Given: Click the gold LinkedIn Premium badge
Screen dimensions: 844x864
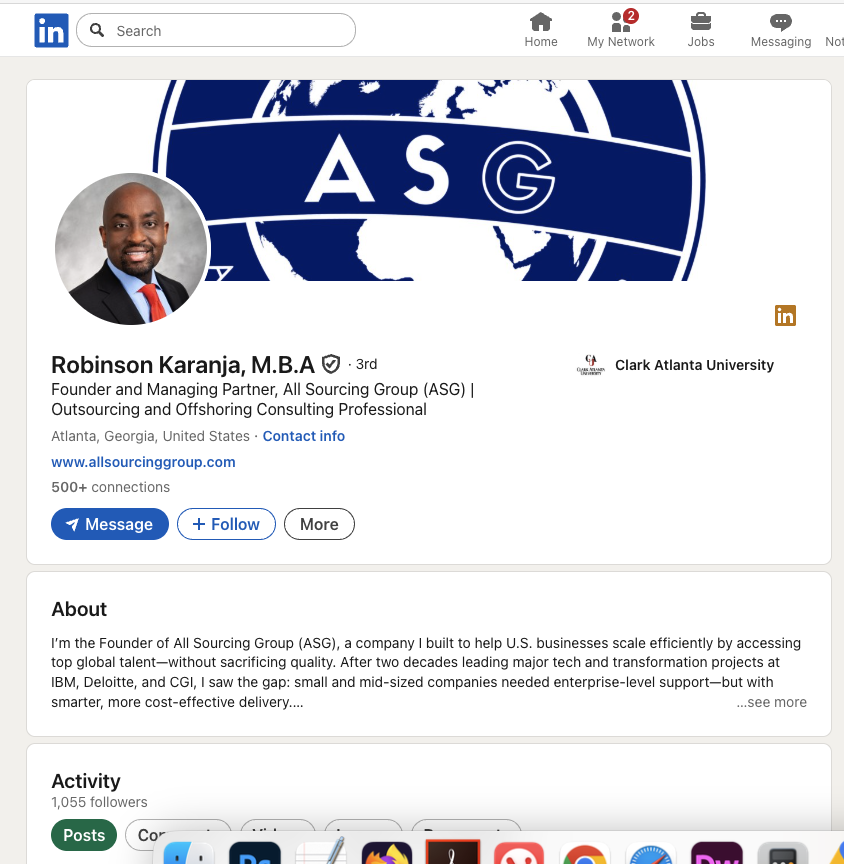Looking at the screenshot, I should [x=785, y=316].
